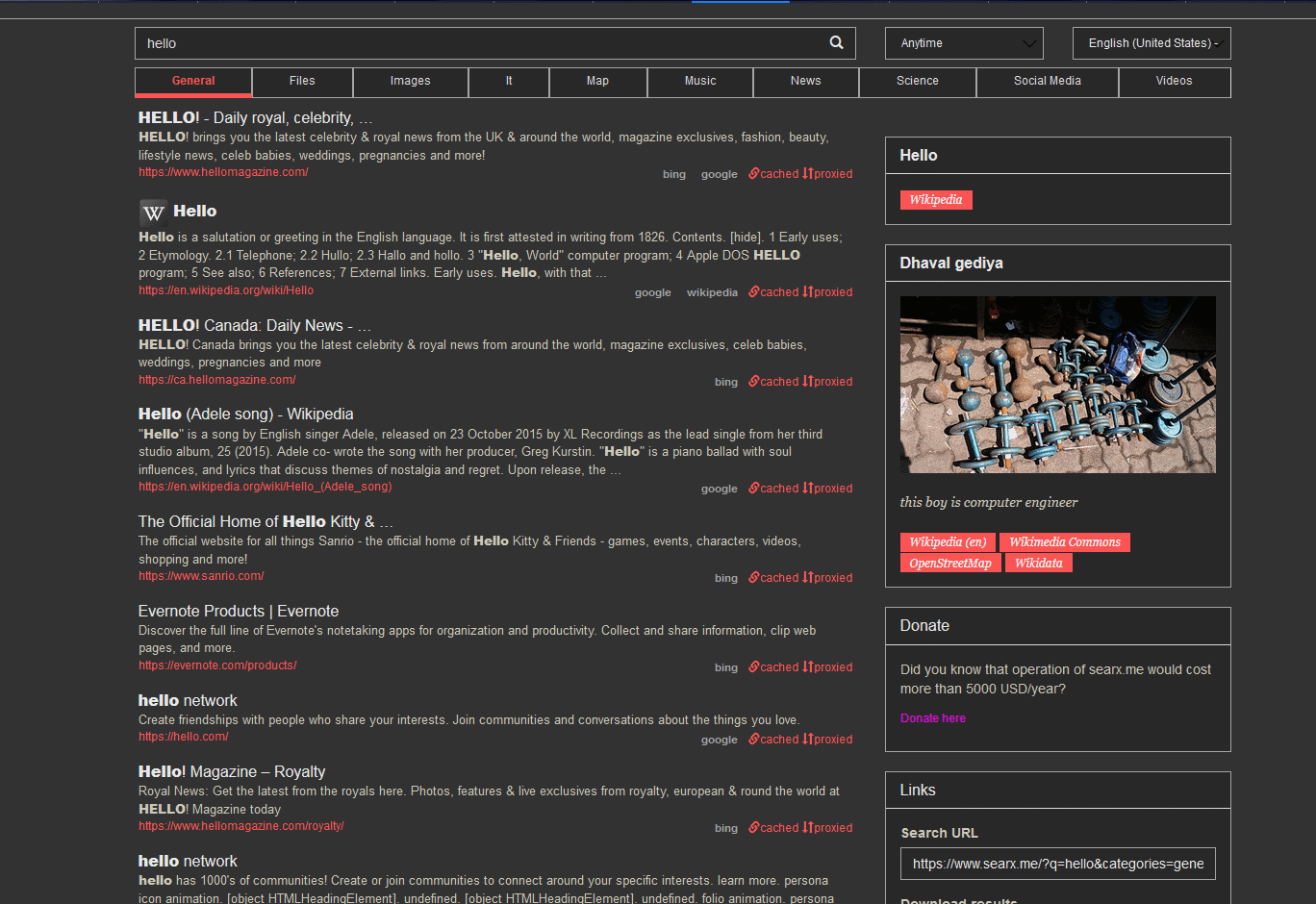Click the Wikipedia badge in Hello infobox
The height and width of the screenshot is (904, 1316).
[x=935, y=199]
